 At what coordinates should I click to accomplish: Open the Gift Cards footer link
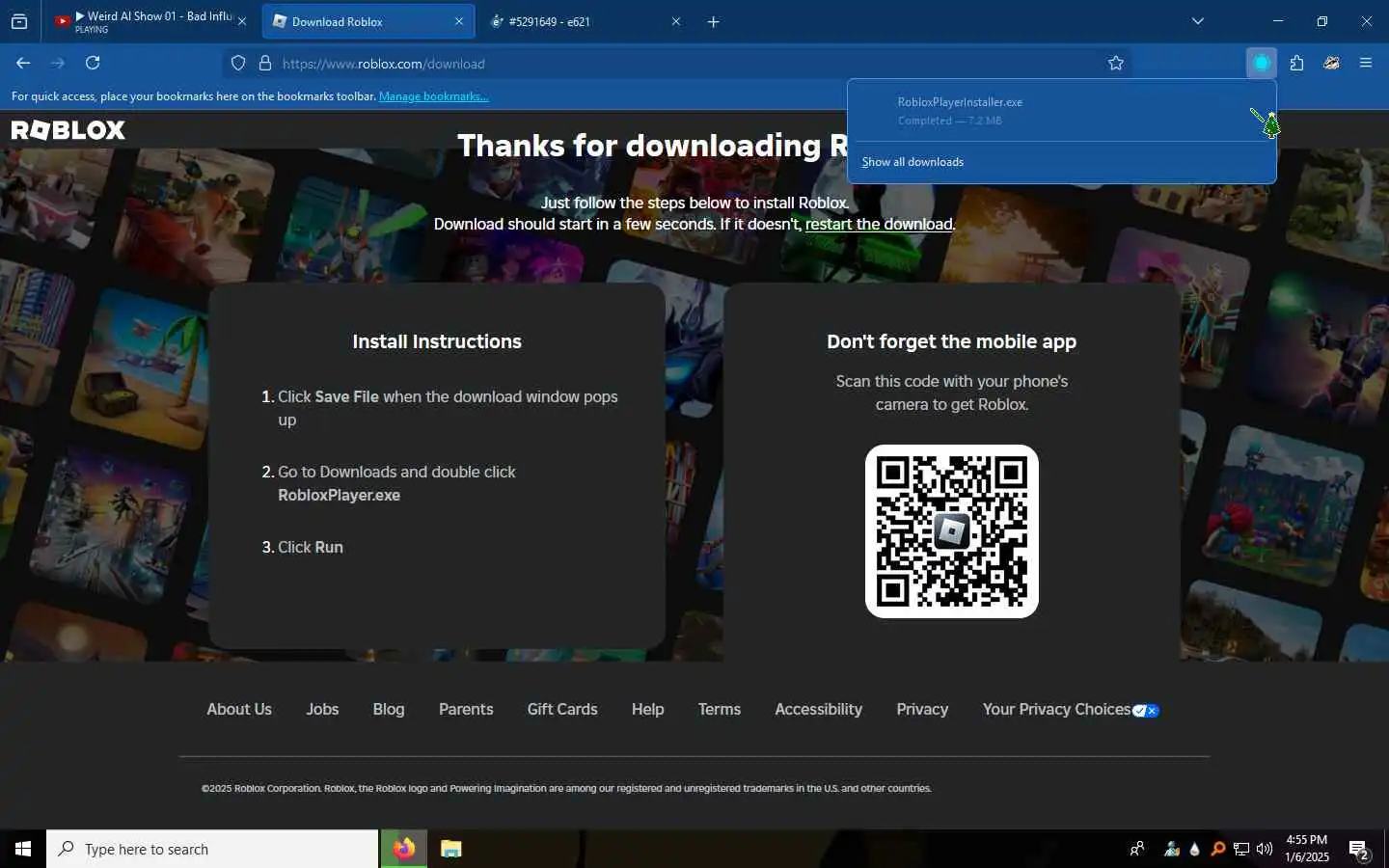point(562,709)
